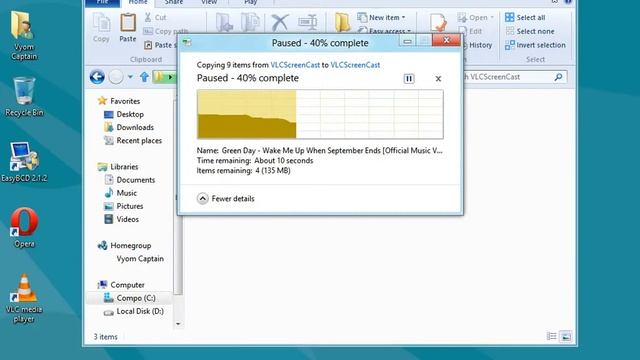This screenshot has width=640, height=360.
Task: Open Local Disk (D:) drive
Action: click(134, 311)
